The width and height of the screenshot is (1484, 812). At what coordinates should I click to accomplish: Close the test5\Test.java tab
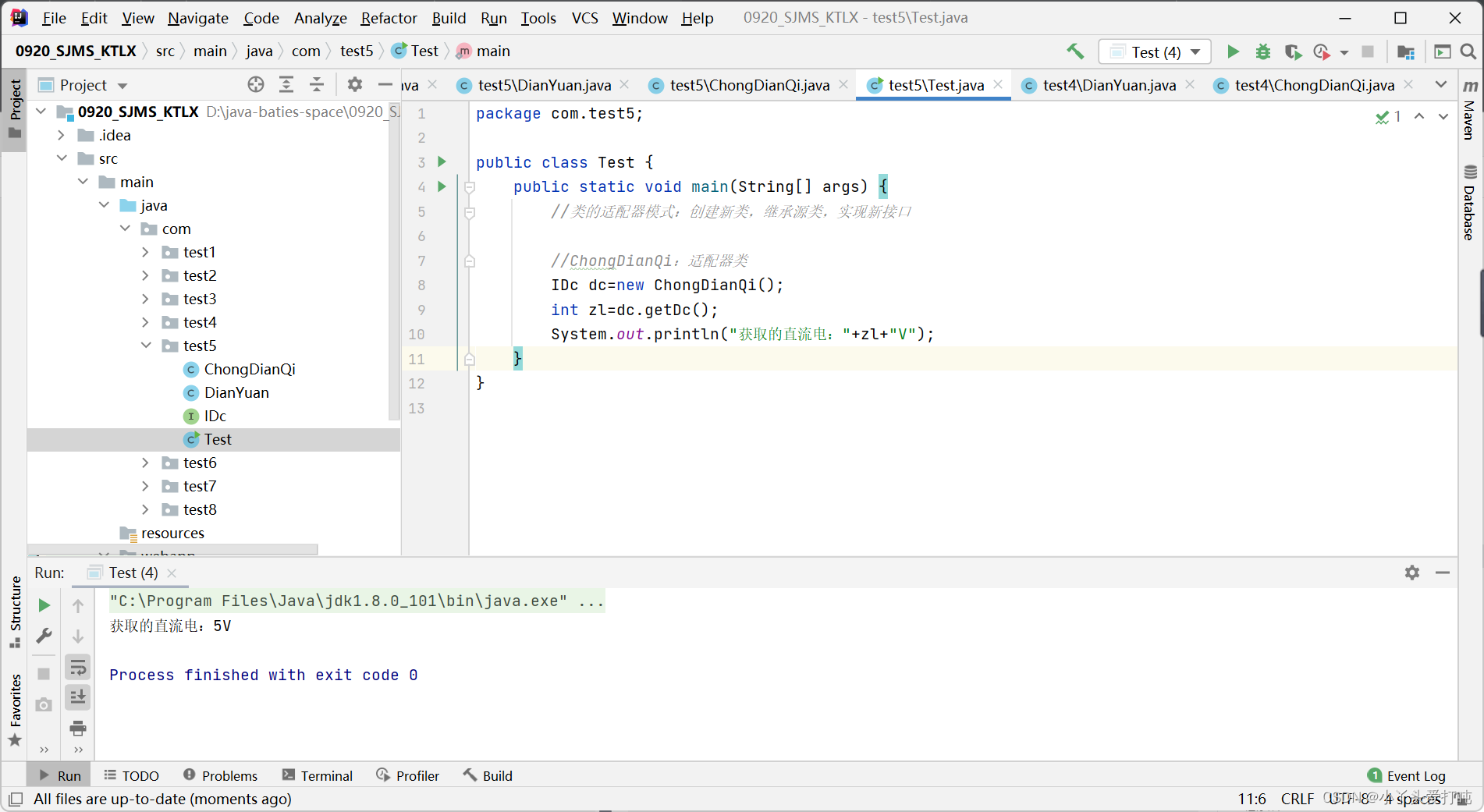[x=998, y=84]
